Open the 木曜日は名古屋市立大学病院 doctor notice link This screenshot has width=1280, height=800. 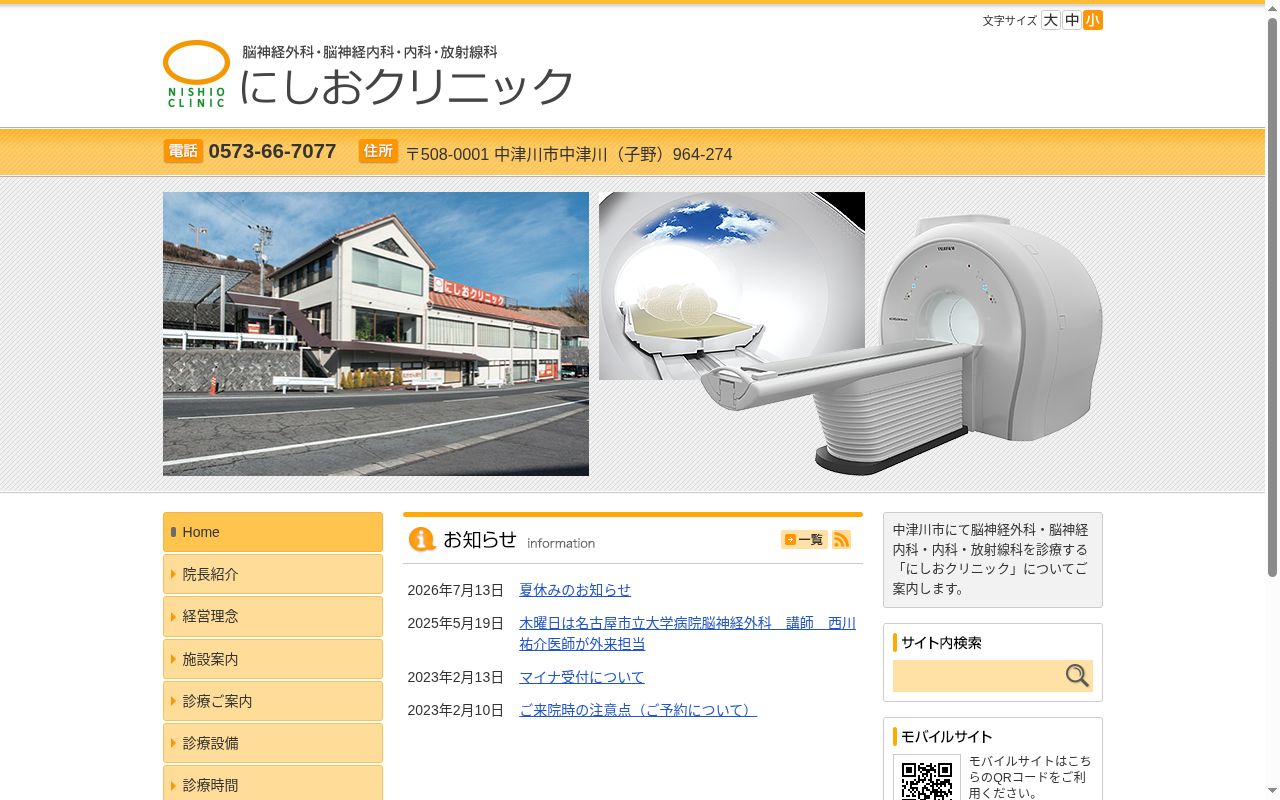[687, 633]
